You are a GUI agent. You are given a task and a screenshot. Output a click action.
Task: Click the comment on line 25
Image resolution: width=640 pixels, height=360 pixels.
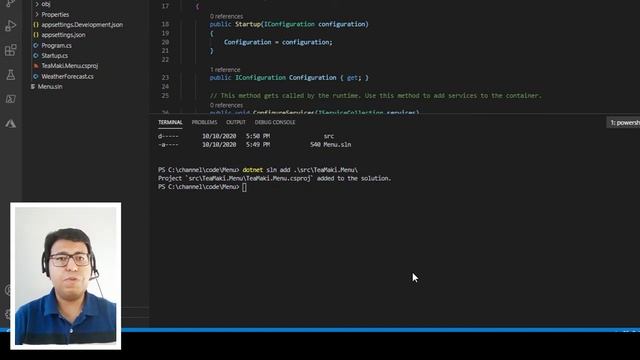(x=376, y=96)
